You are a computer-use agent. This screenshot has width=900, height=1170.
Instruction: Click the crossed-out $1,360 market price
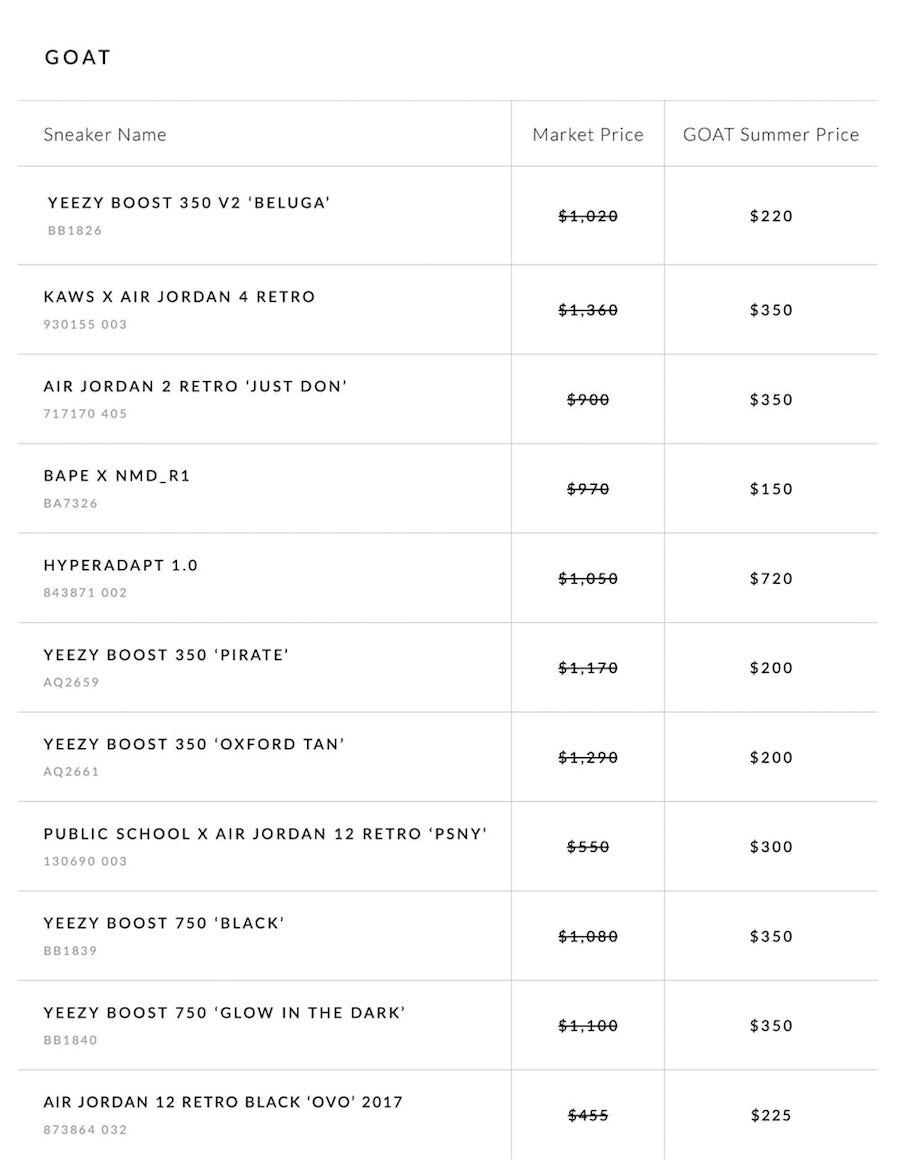pyautogui.click(x=588, y=310)
